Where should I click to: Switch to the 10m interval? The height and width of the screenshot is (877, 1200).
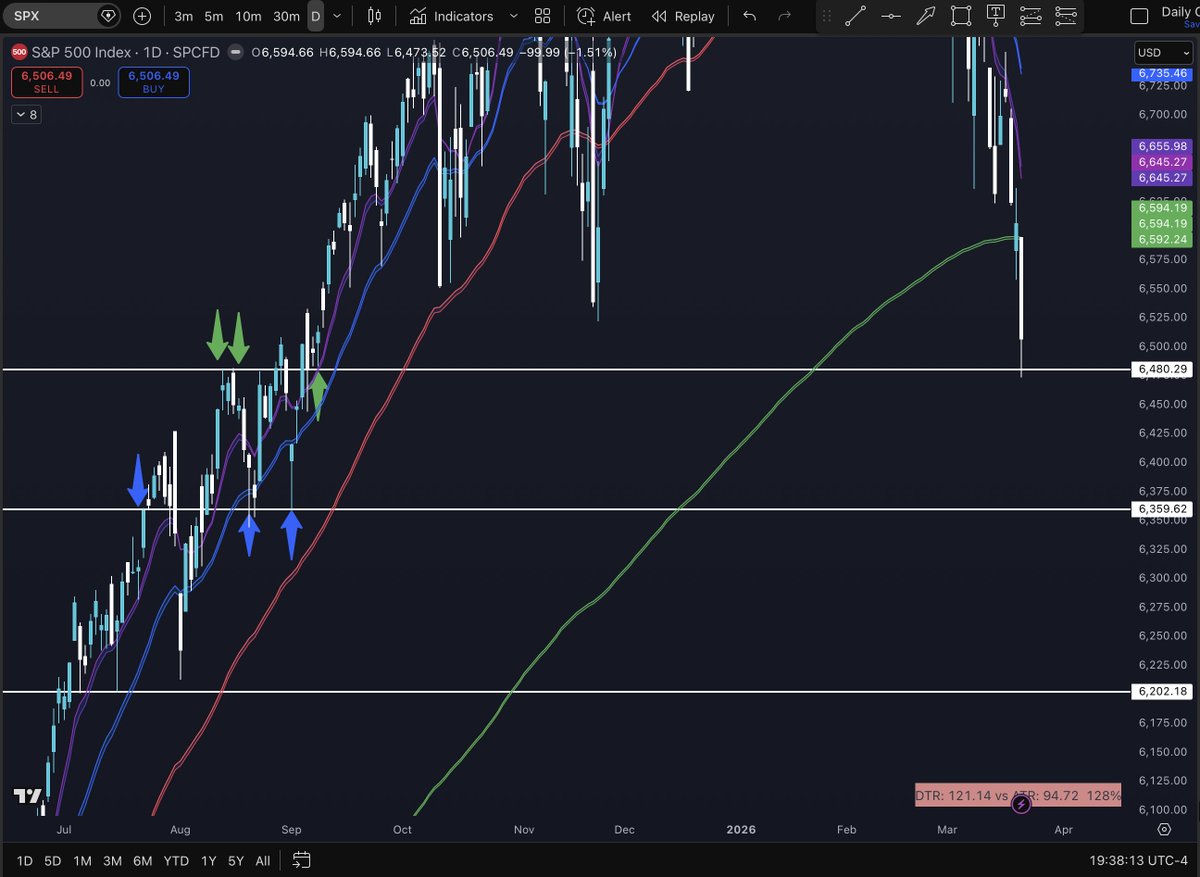pyautogui.click(x=249, y=16)
